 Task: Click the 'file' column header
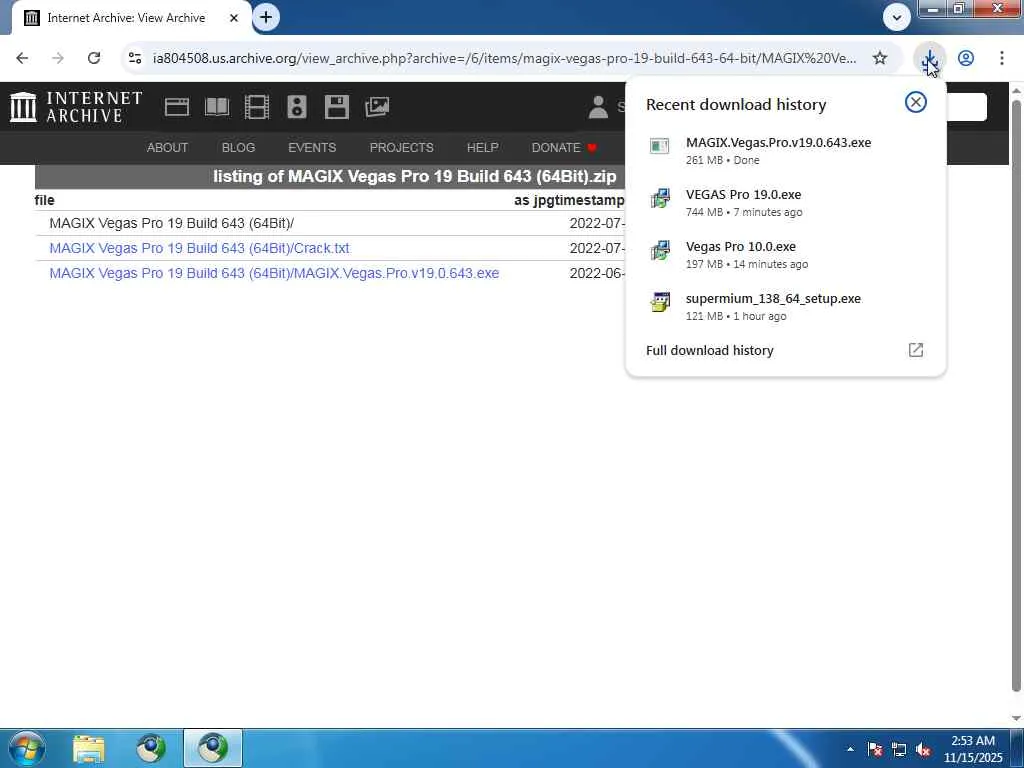tap(44, 200)
